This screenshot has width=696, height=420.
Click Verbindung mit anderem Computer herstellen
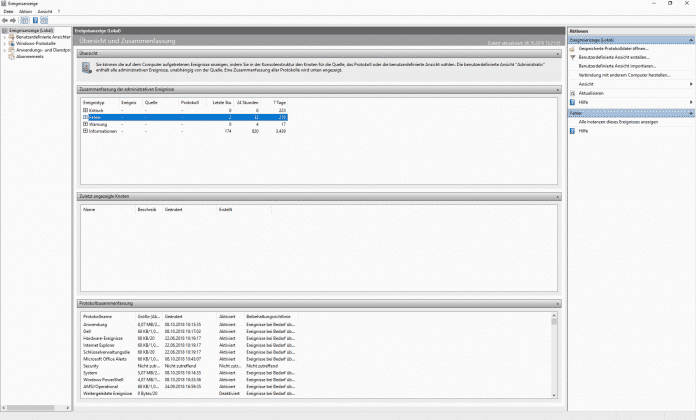click(622, 75)
